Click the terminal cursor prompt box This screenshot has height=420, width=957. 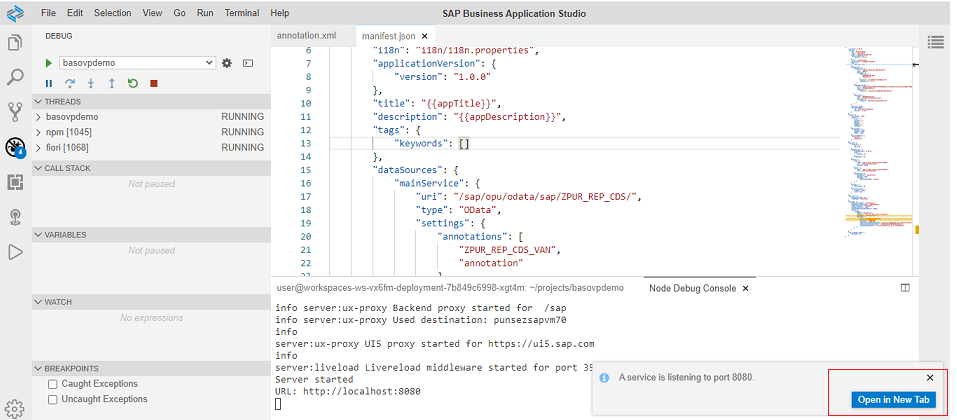(x=278, y=404)
